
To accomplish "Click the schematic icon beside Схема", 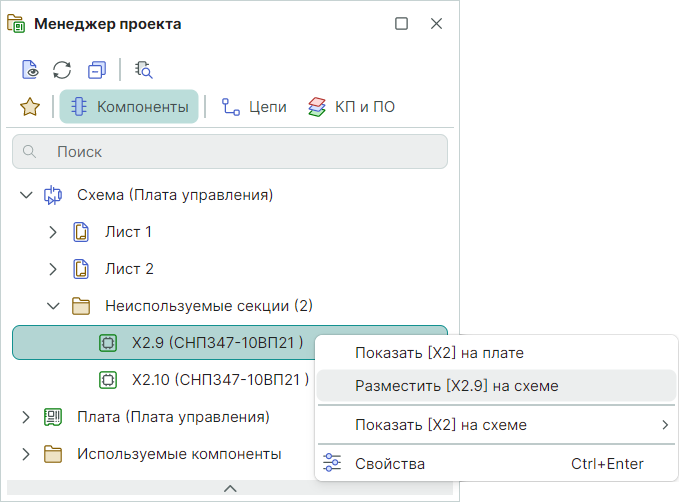I will 53,195.
